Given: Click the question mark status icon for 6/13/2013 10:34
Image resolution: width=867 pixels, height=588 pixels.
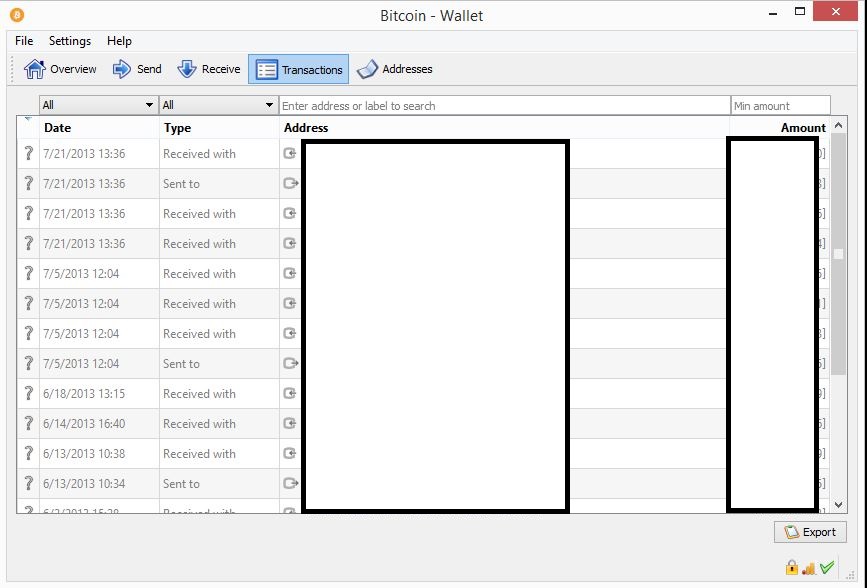Looking at the screenshot, I should coord(28,483).
